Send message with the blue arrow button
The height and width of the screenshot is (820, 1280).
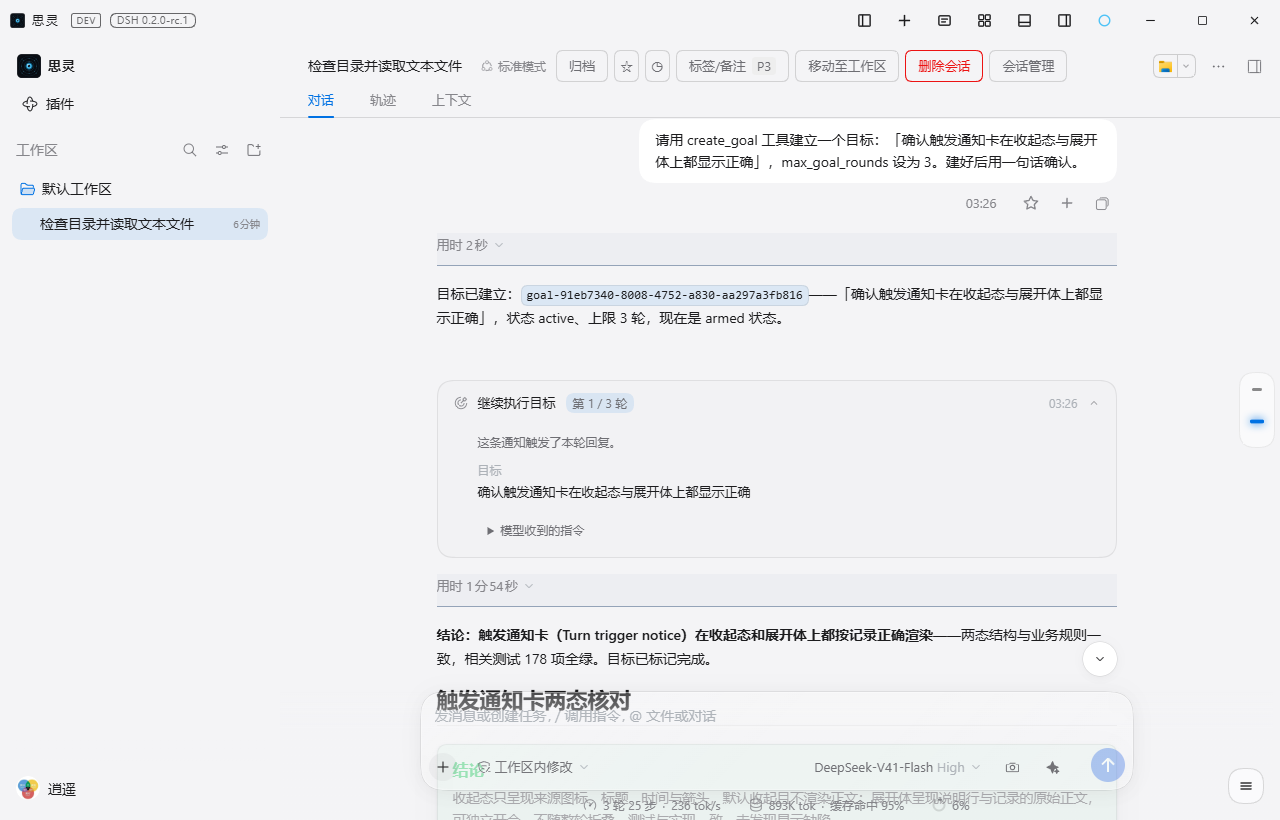[1108, 765]
